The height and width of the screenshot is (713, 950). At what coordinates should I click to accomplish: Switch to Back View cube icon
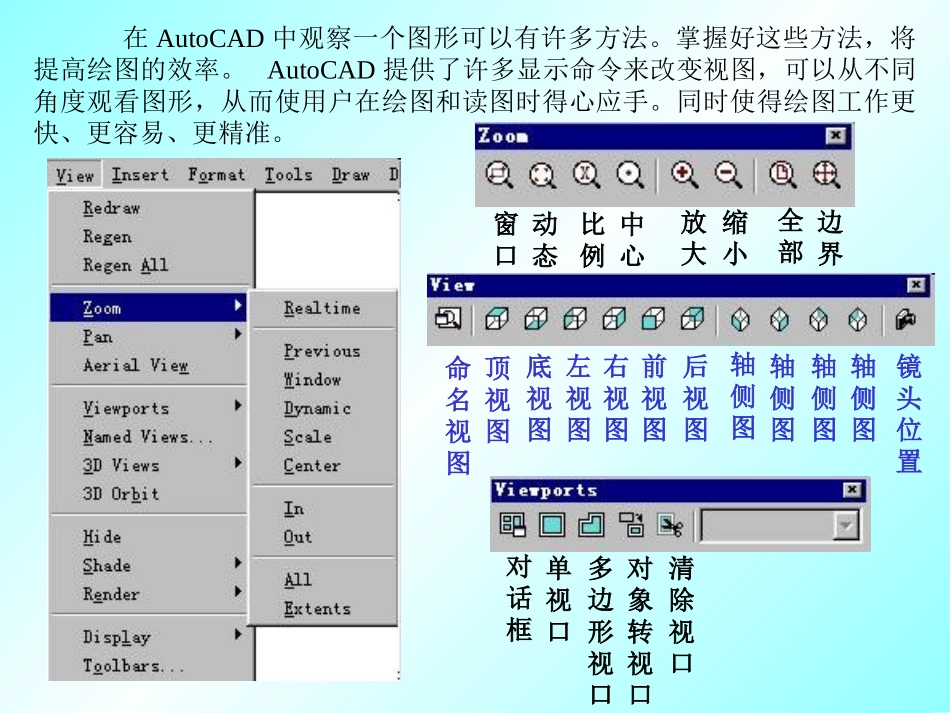pos(692,319)
